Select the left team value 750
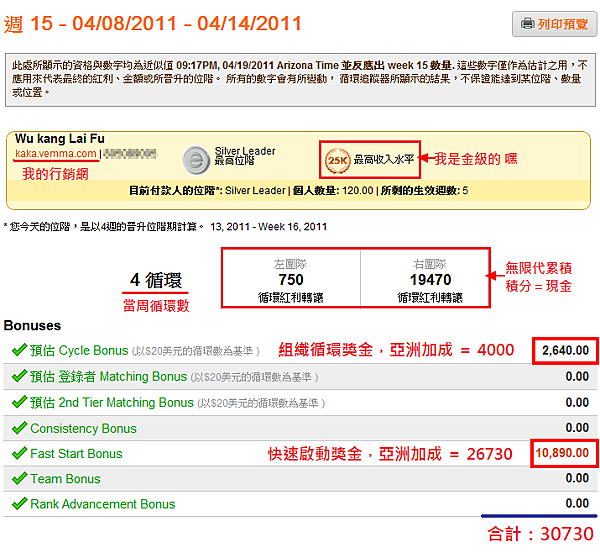Screen dimensions: 600x553 [x=291, y=280]
